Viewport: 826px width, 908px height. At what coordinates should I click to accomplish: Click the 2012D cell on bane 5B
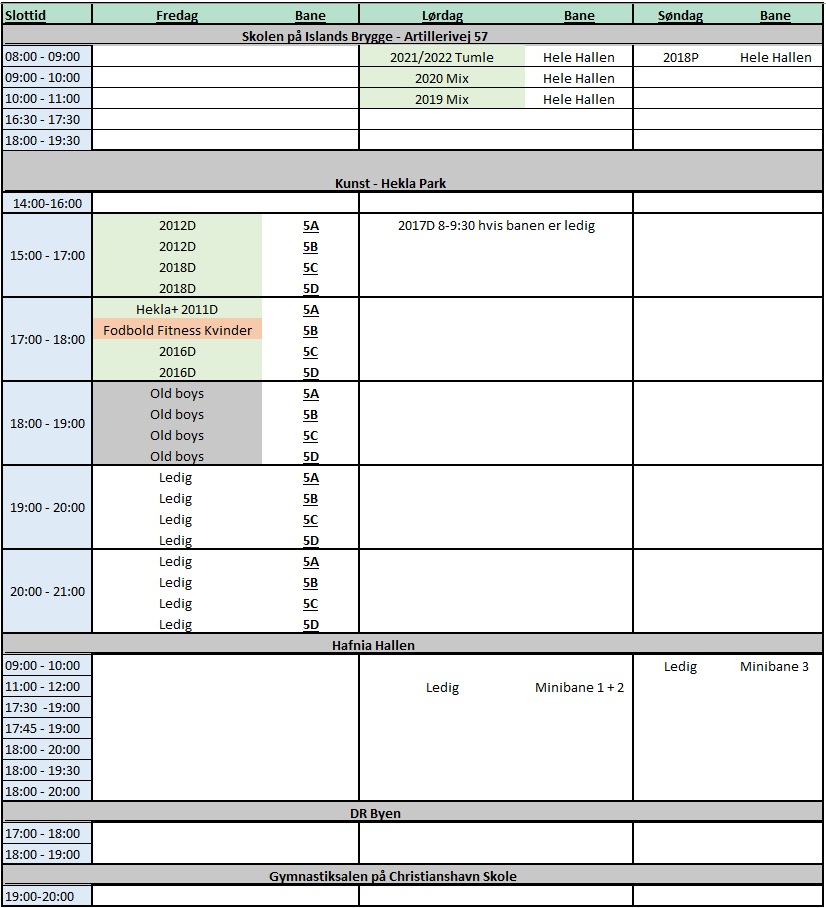(x=177, y=247)
